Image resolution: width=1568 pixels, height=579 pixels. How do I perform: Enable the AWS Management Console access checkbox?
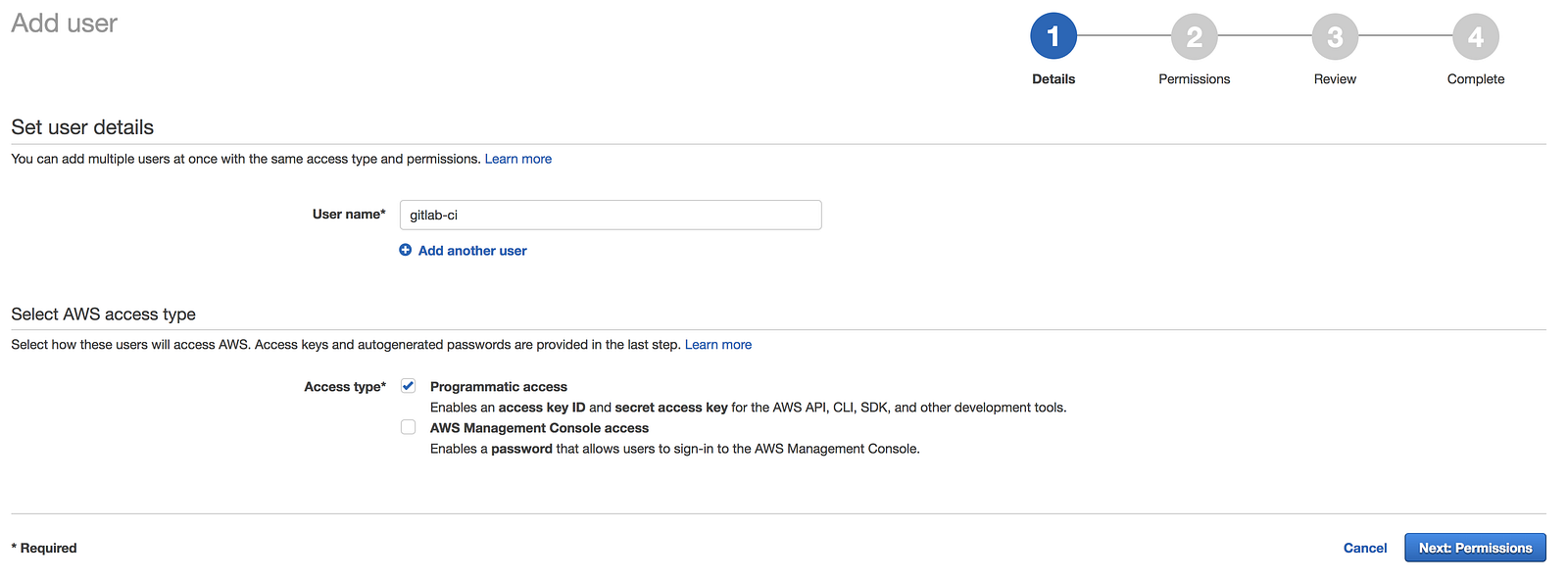409,427
